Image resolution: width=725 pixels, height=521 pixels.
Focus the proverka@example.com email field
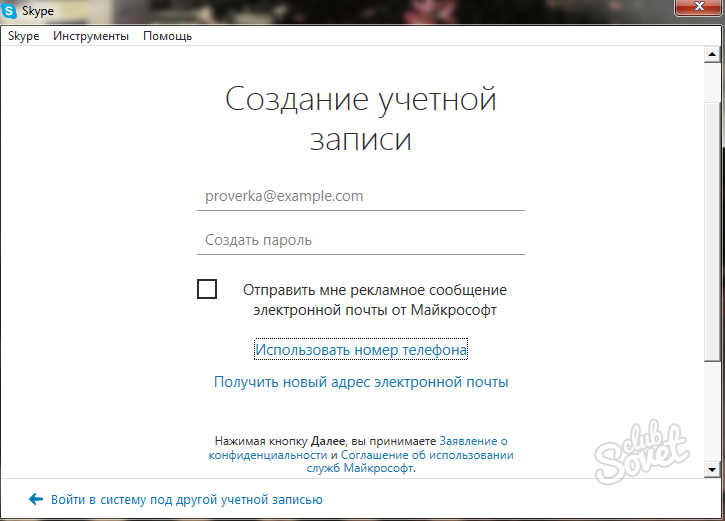(360, 196)
